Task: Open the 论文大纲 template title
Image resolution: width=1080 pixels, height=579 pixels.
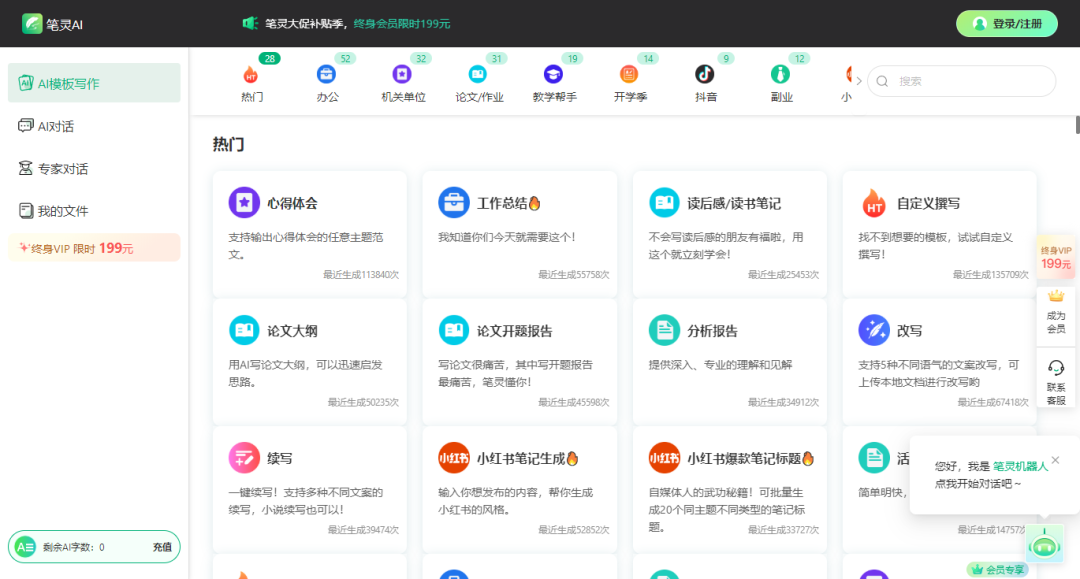Action: click(293, 331)
